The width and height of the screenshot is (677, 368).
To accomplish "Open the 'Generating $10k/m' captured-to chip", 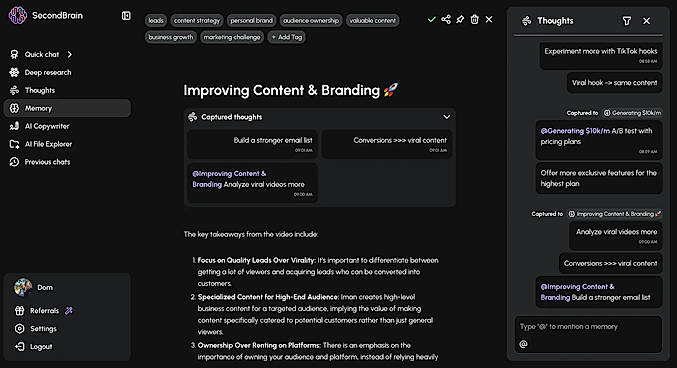I will pyautogui.click(x=632, y=113).
